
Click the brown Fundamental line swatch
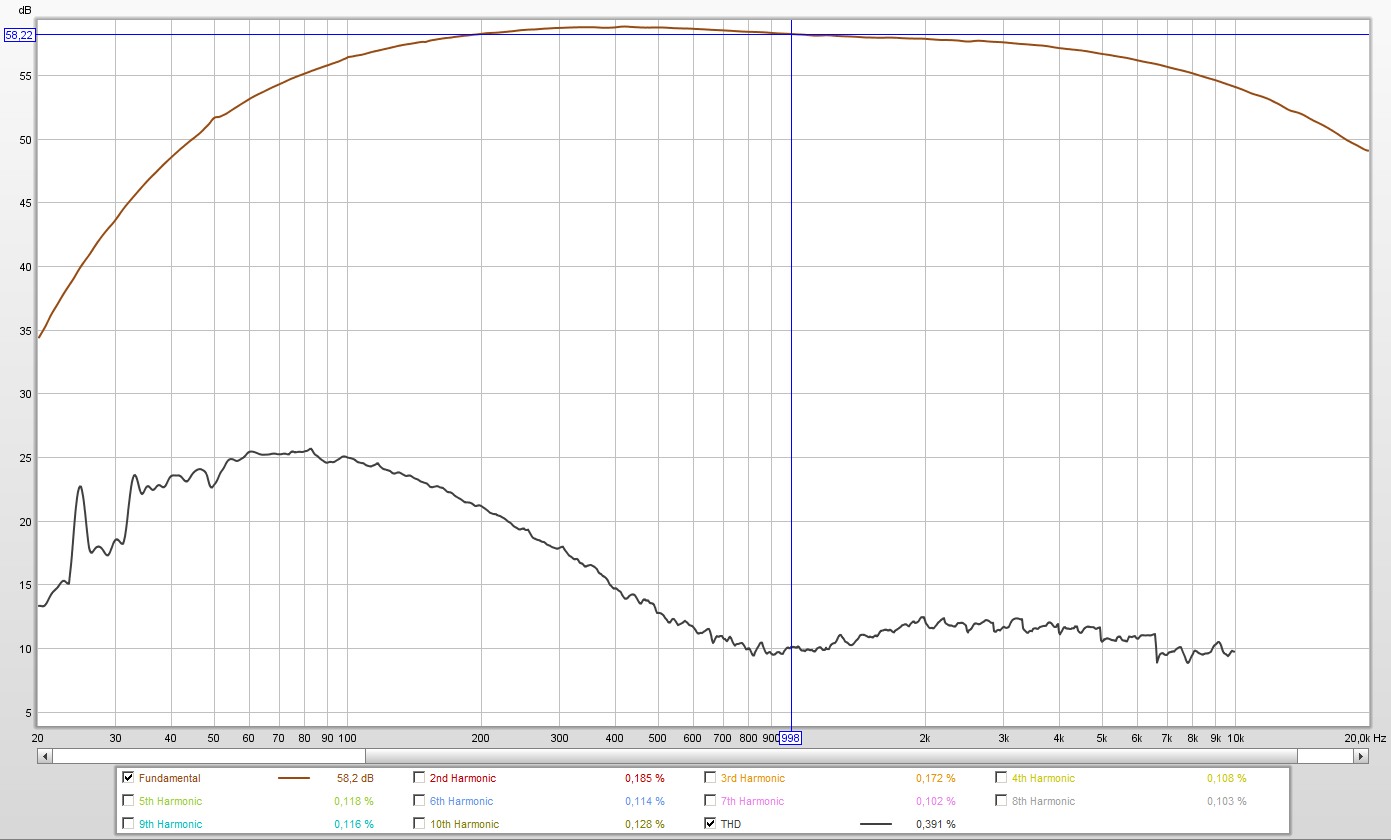point(293,778)
